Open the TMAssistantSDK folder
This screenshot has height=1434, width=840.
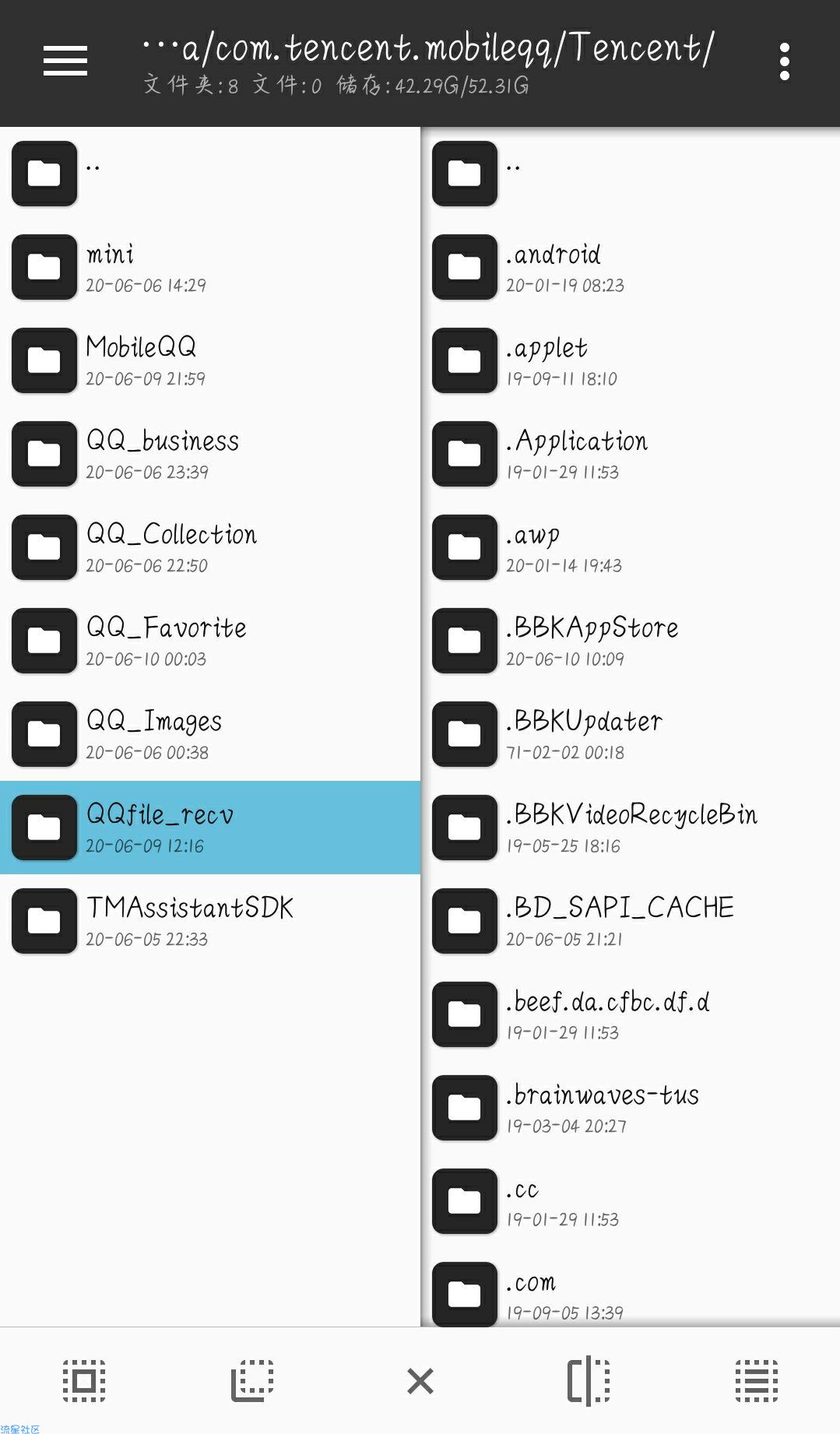pyautogui.click(x=210, y=920)
